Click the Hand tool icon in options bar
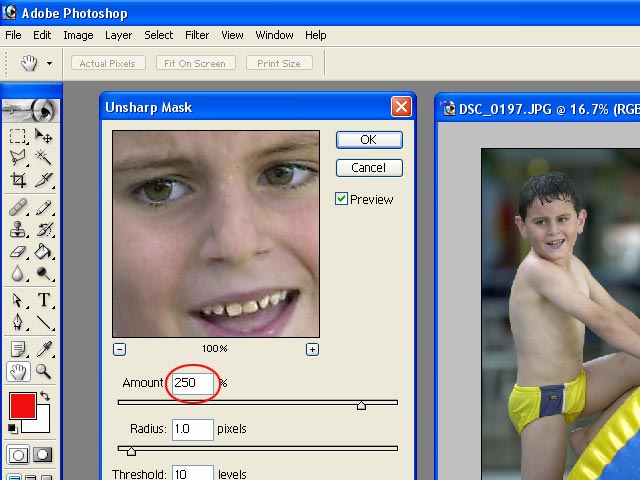This screenshot has width=640, height=480. pos(29,63)
